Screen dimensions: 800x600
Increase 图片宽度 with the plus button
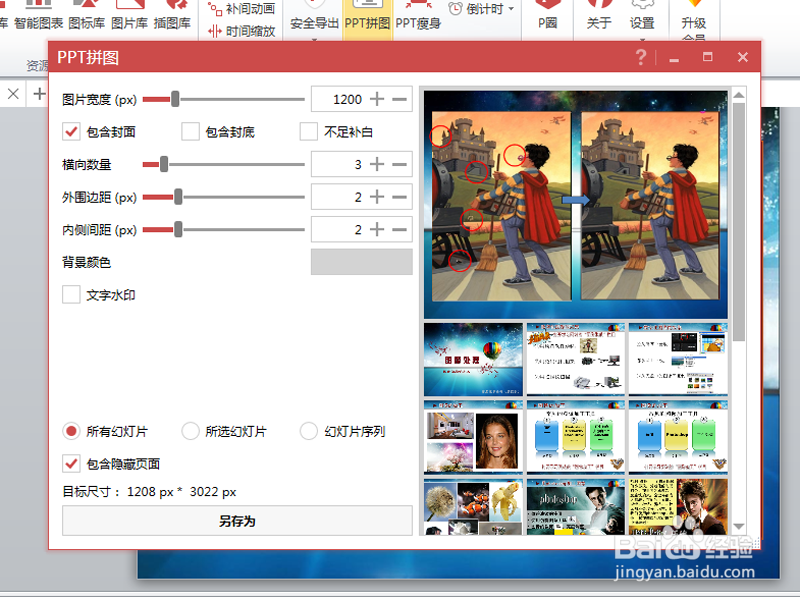click(377, 99)
